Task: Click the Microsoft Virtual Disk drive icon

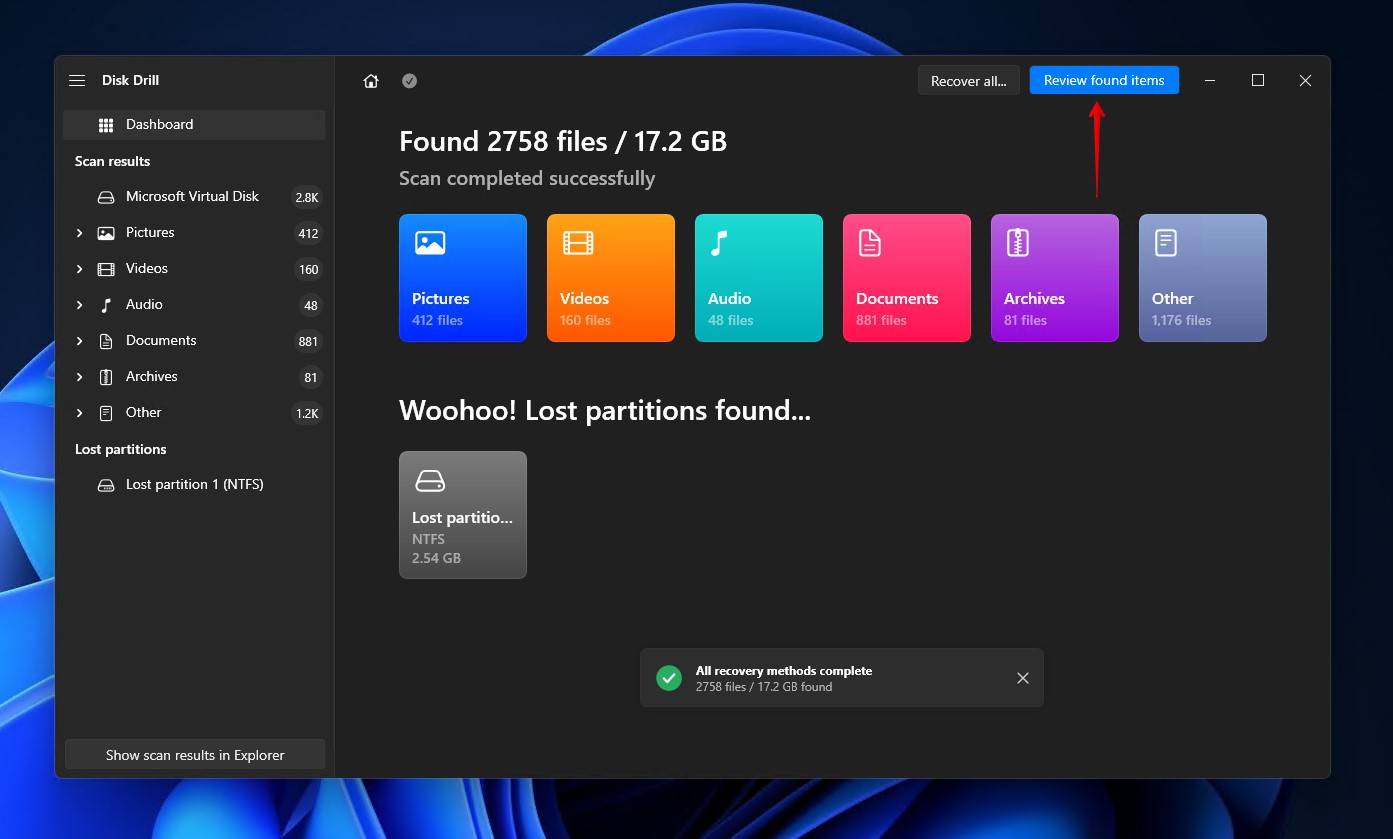Action: (106, 197)
